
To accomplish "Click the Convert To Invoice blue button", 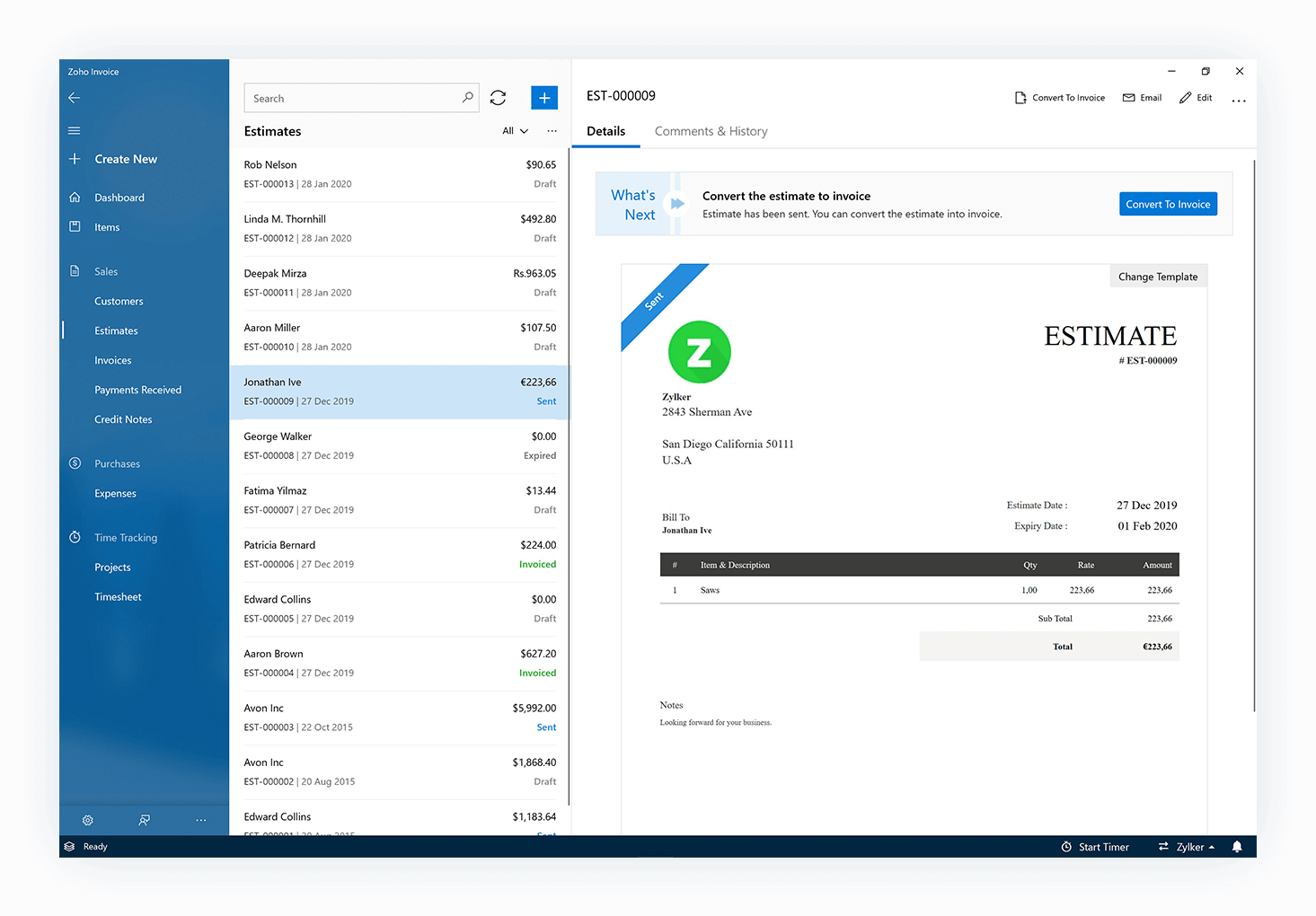I will (1168, 204).
